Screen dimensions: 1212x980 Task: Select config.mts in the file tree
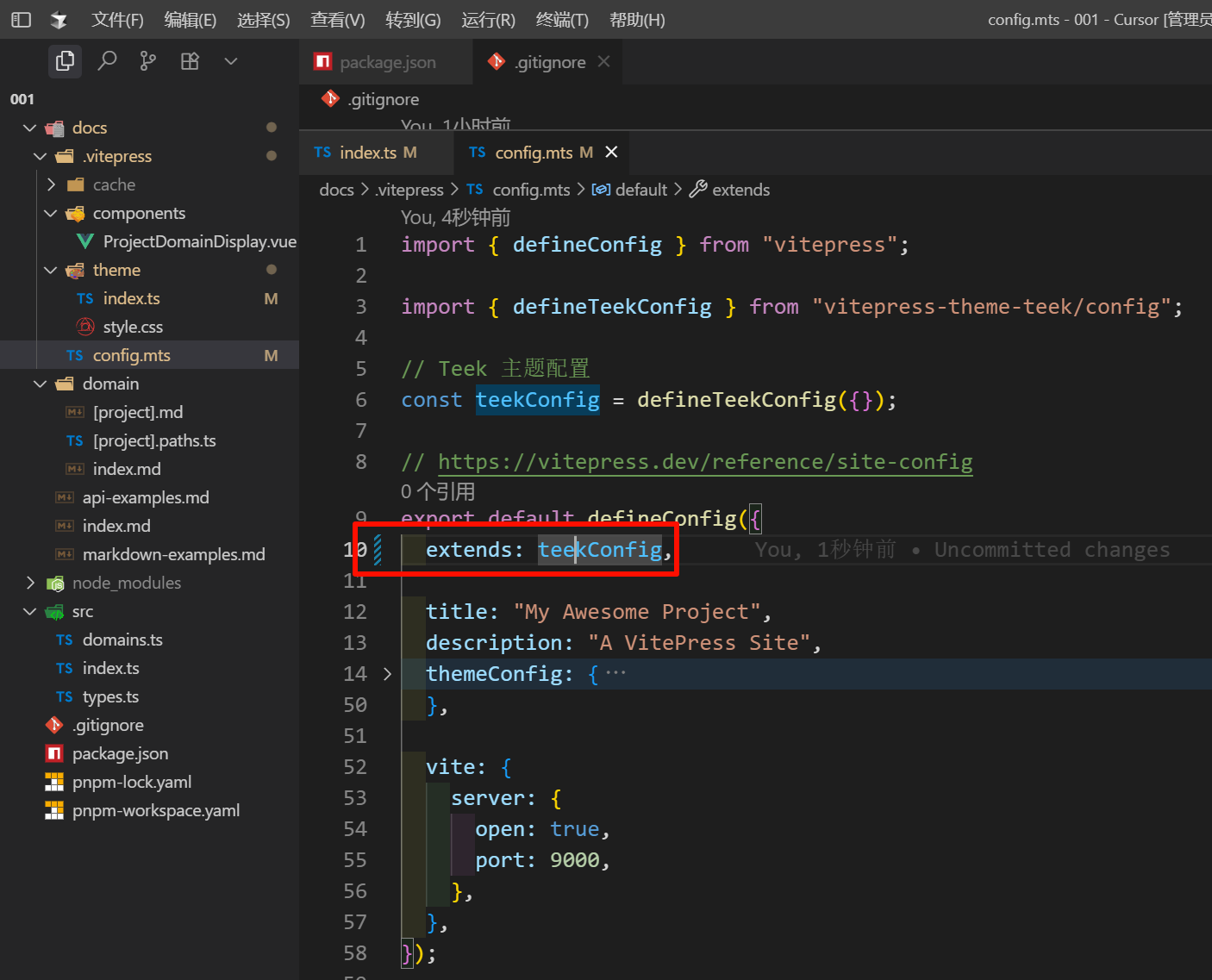tap(149, 355)
